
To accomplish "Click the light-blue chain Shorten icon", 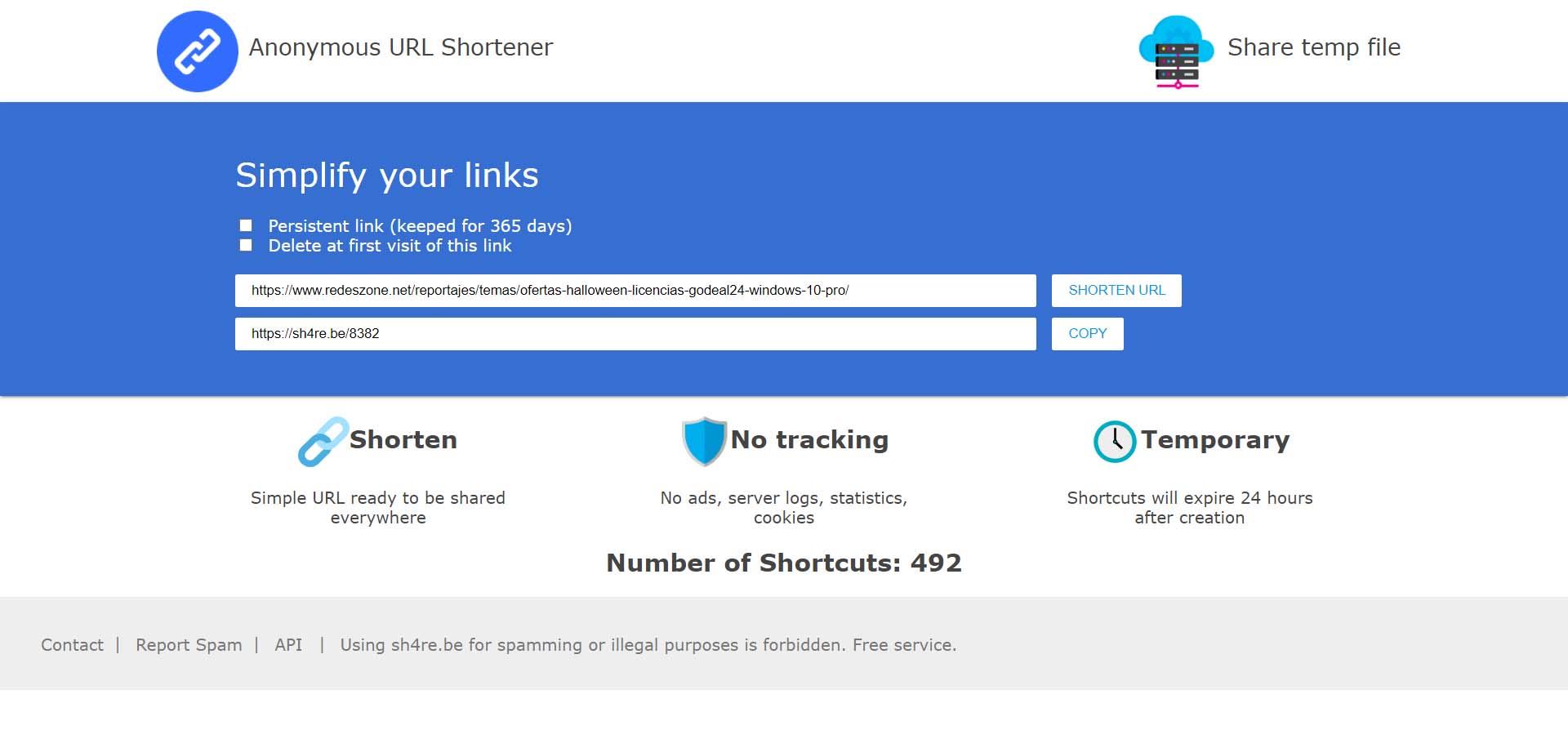I will pos(323,442).
